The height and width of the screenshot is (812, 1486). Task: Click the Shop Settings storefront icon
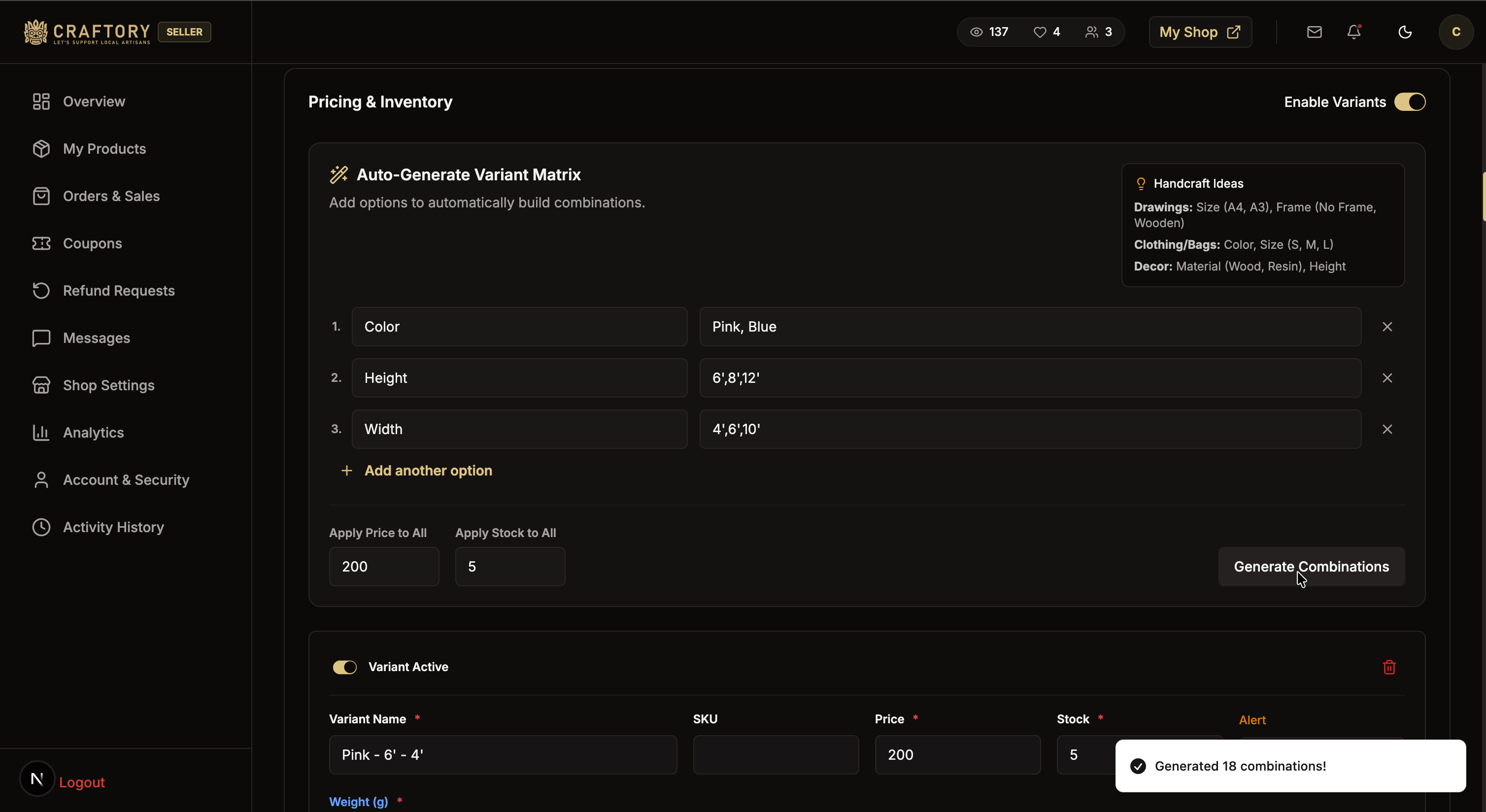click(x=41, y=385)
